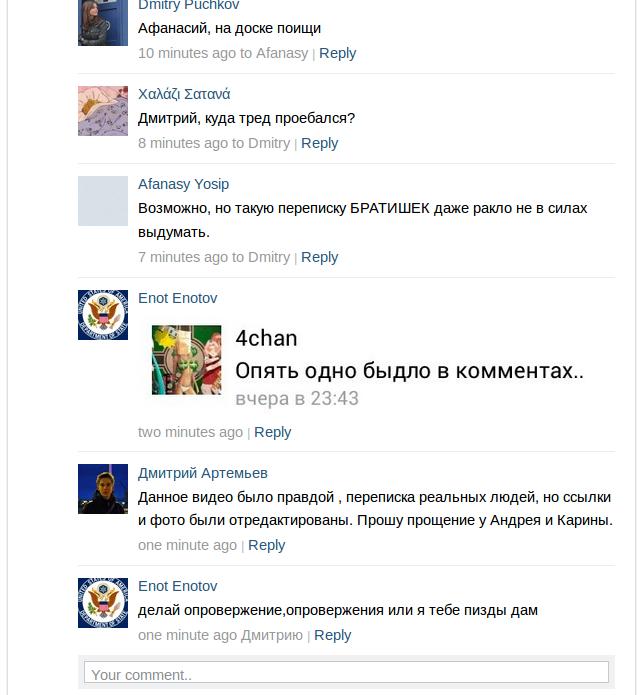
Task: Open Enot Enotov's name above the 4chan image
Action: coord(178,298)
